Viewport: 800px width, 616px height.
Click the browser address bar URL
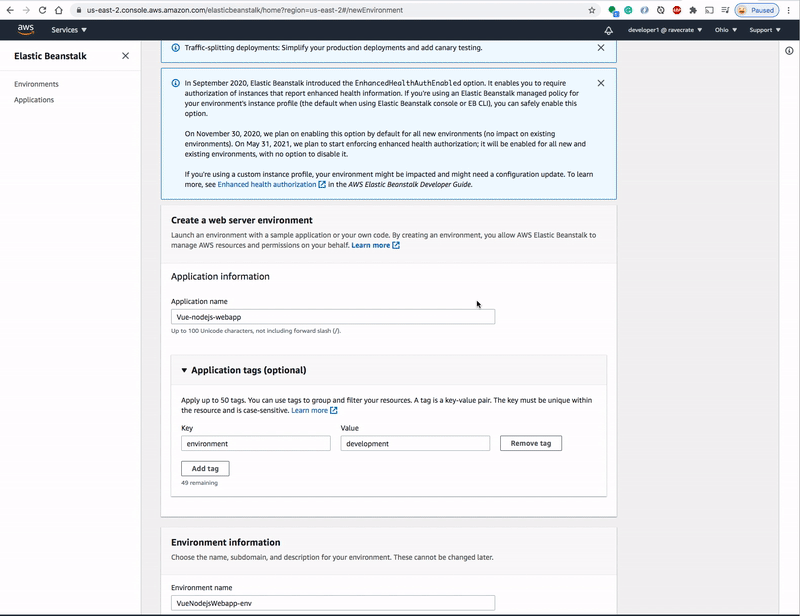pyautogui.click(x=244, y=10)
